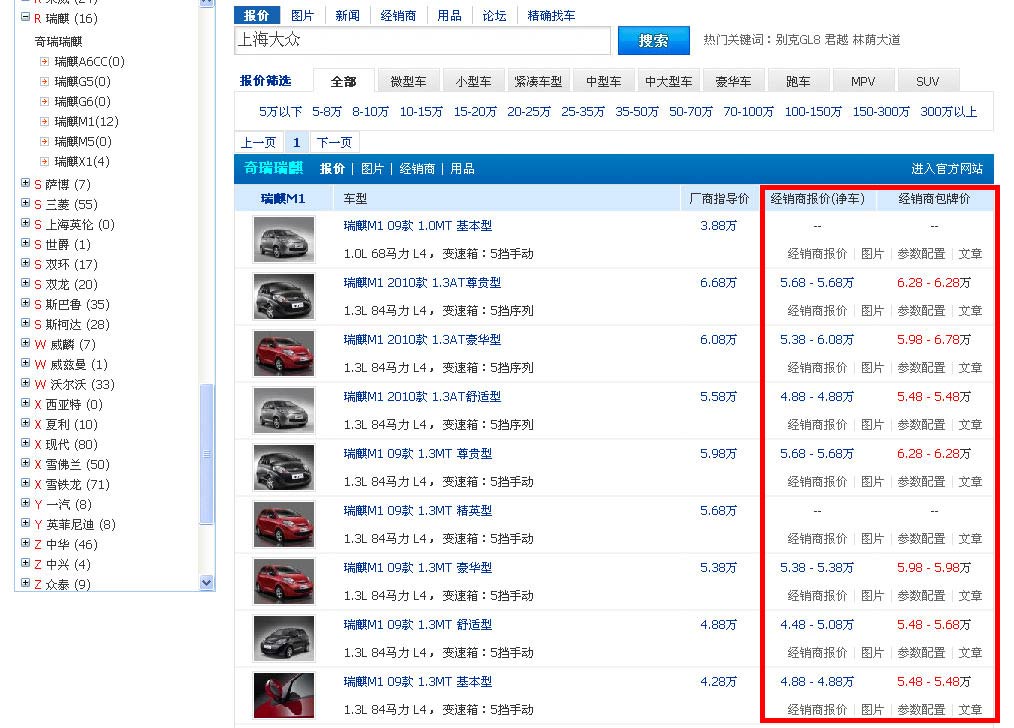Open the 2010款 1.3AT尊贵型 car thumbnail
Screen dimensions: 1014x728
point(284,296)
